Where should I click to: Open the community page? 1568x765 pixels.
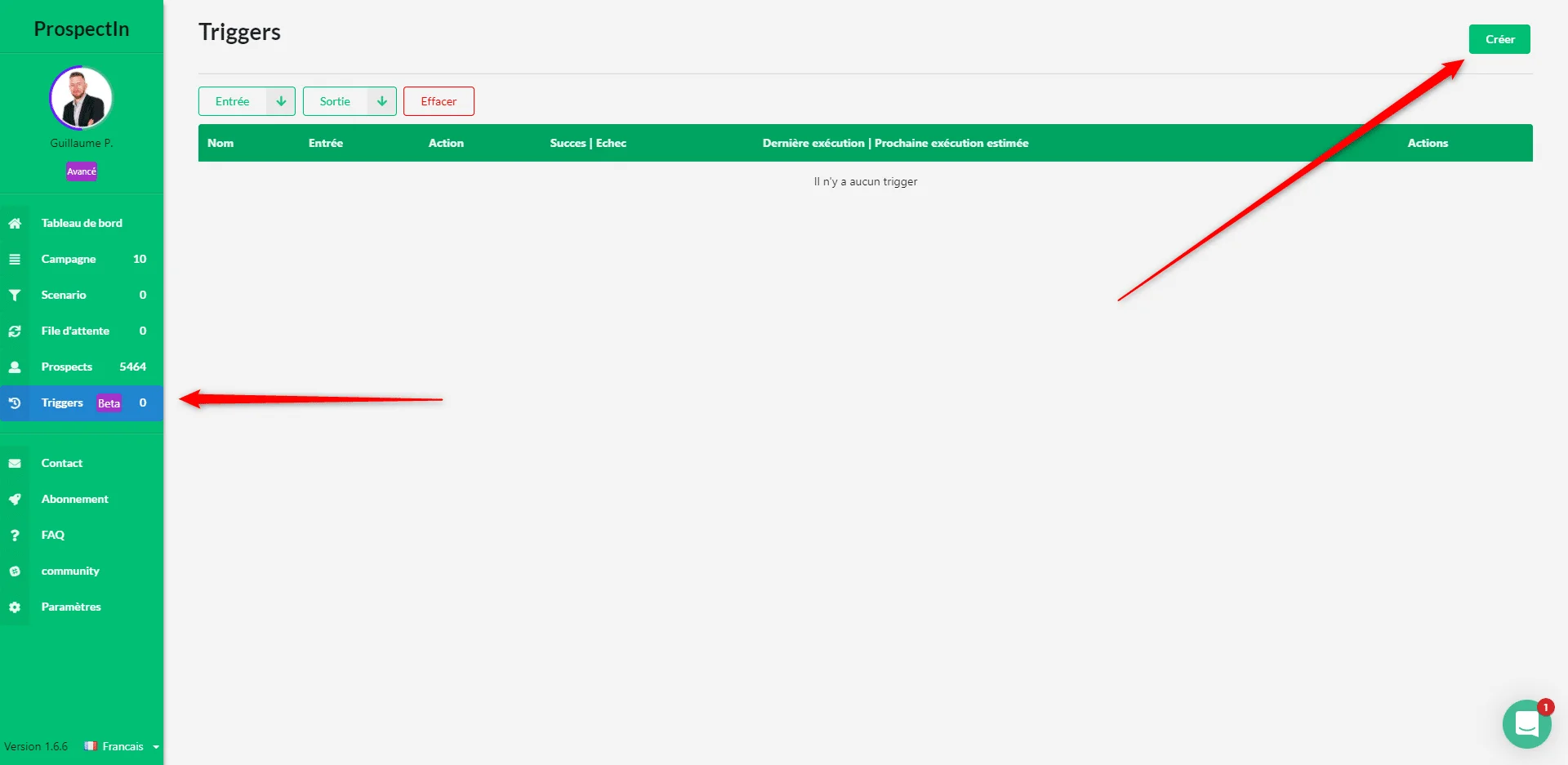pos(82,571)
